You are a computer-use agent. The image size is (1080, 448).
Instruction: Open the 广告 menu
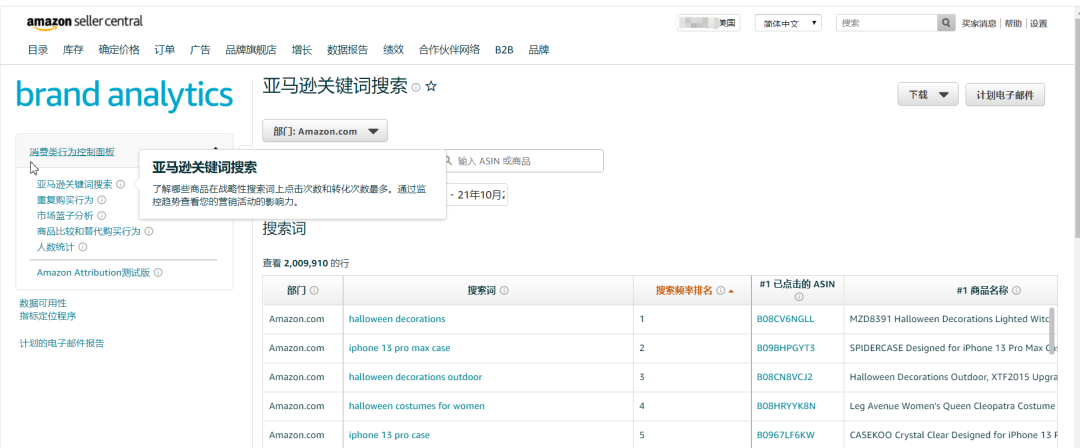point(200,50)
